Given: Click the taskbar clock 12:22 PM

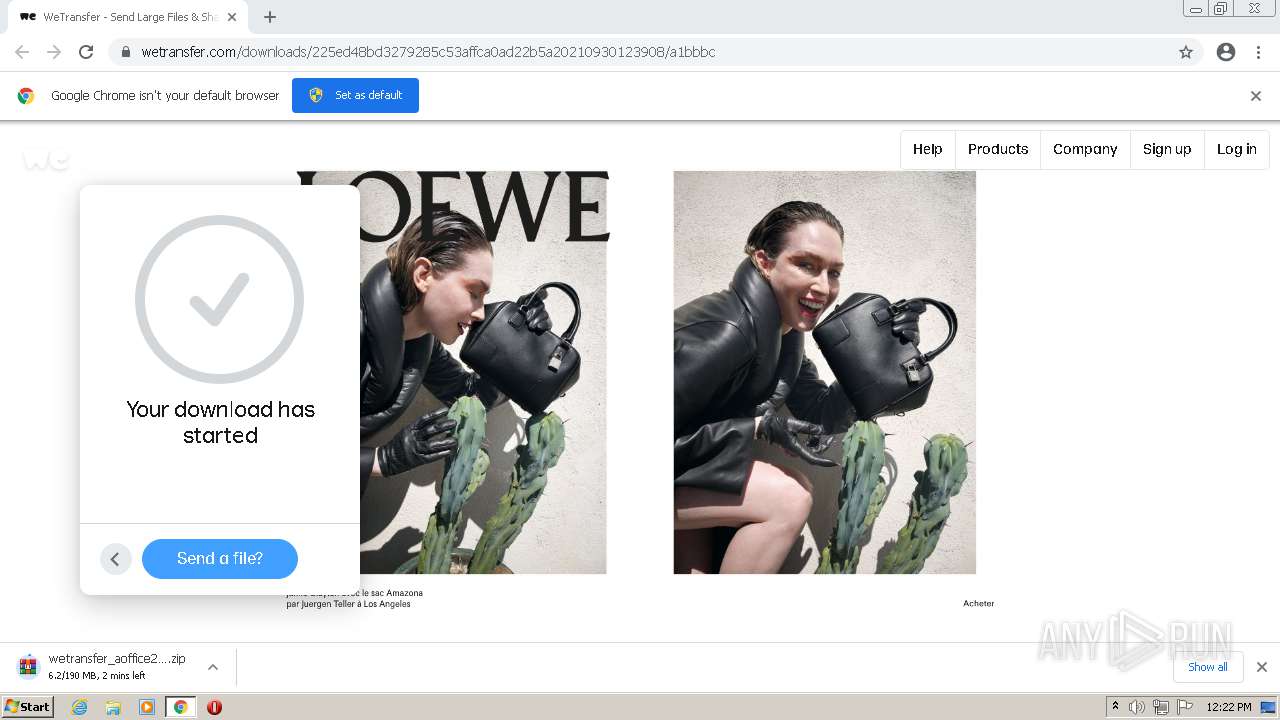Looking at the screenshot, I should tap(1229, 707).
